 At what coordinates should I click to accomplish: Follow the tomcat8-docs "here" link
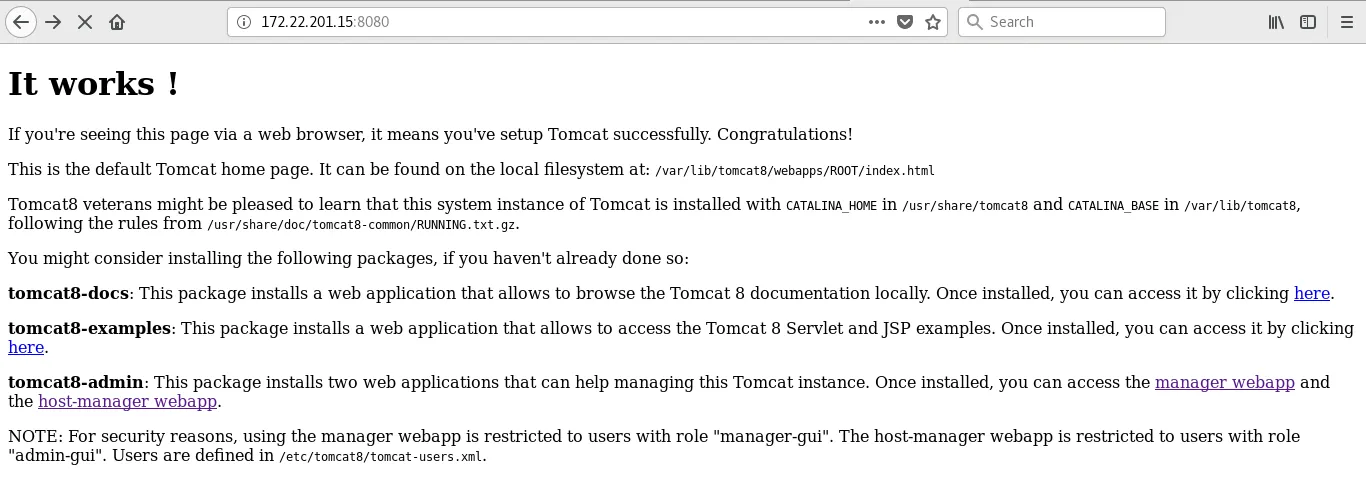point(1311,294)
